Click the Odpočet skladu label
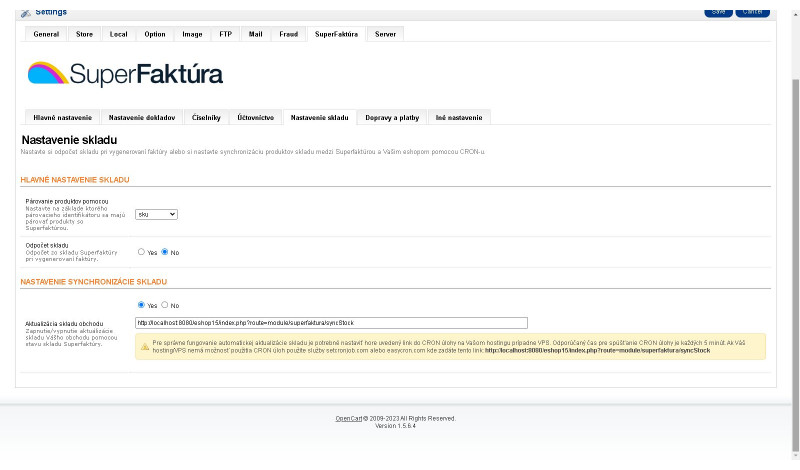 point(47,245)
